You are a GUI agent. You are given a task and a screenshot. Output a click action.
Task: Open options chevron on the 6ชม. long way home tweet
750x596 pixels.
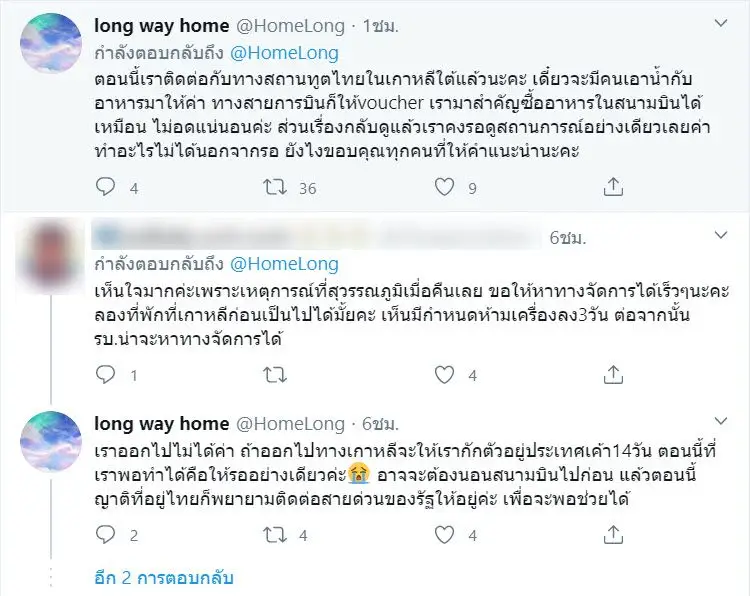[x=718, y=423]
